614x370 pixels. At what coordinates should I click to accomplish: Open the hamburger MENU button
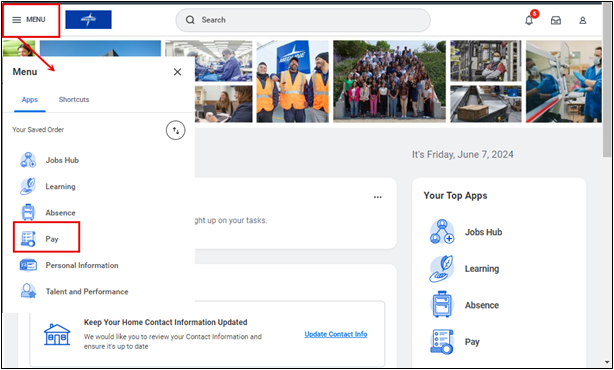pos(29,20)
